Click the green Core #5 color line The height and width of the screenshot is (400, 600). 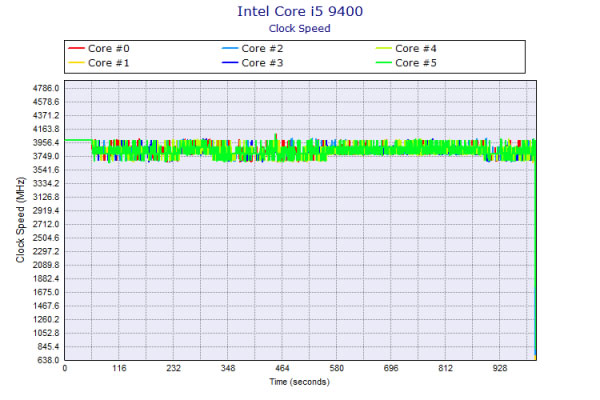pyautogui.click(x=384, y=62)
